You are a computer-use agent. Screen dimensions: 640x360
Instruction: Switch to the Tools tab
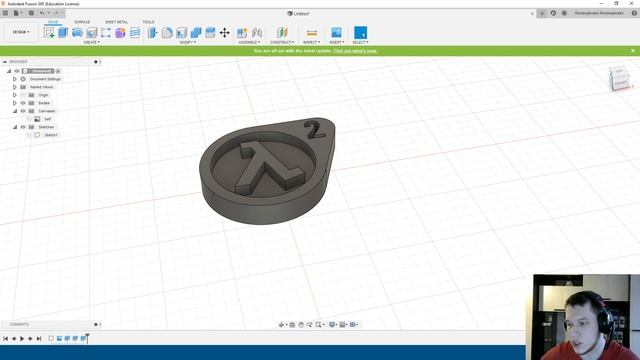(x=148, y=22)
